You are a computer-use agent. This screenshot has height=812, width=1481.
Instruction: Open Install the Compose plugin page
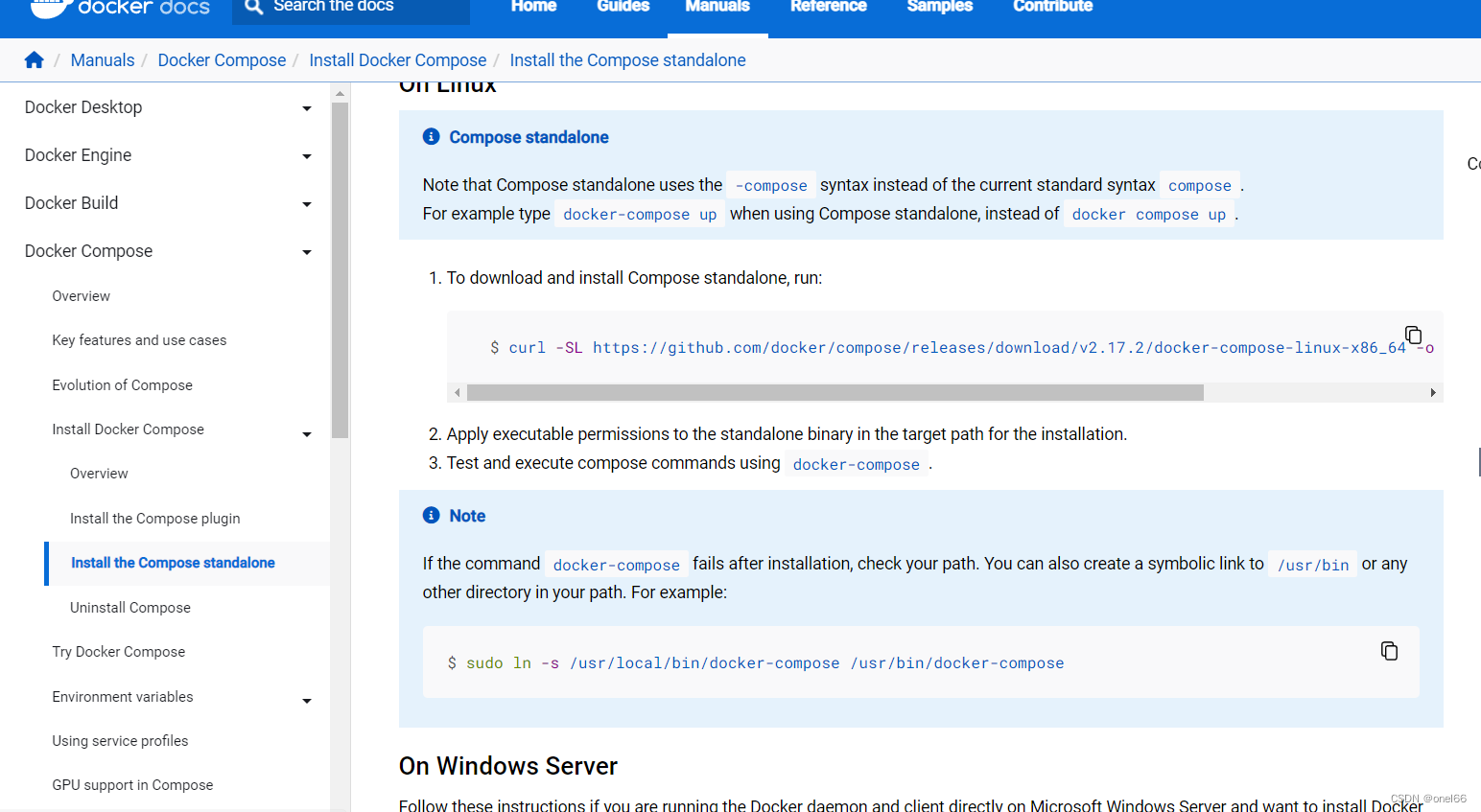(x=154, y=519)
